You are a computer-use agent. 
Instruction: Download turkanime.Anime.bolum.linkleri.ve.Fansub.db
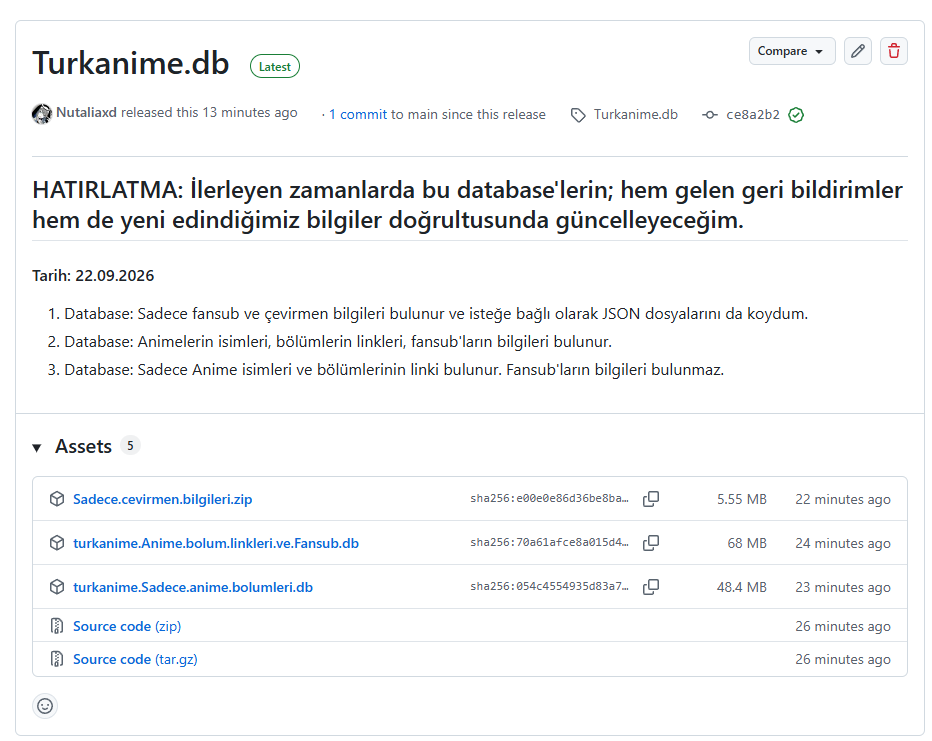pyautogui.click(x=216, y=543)
